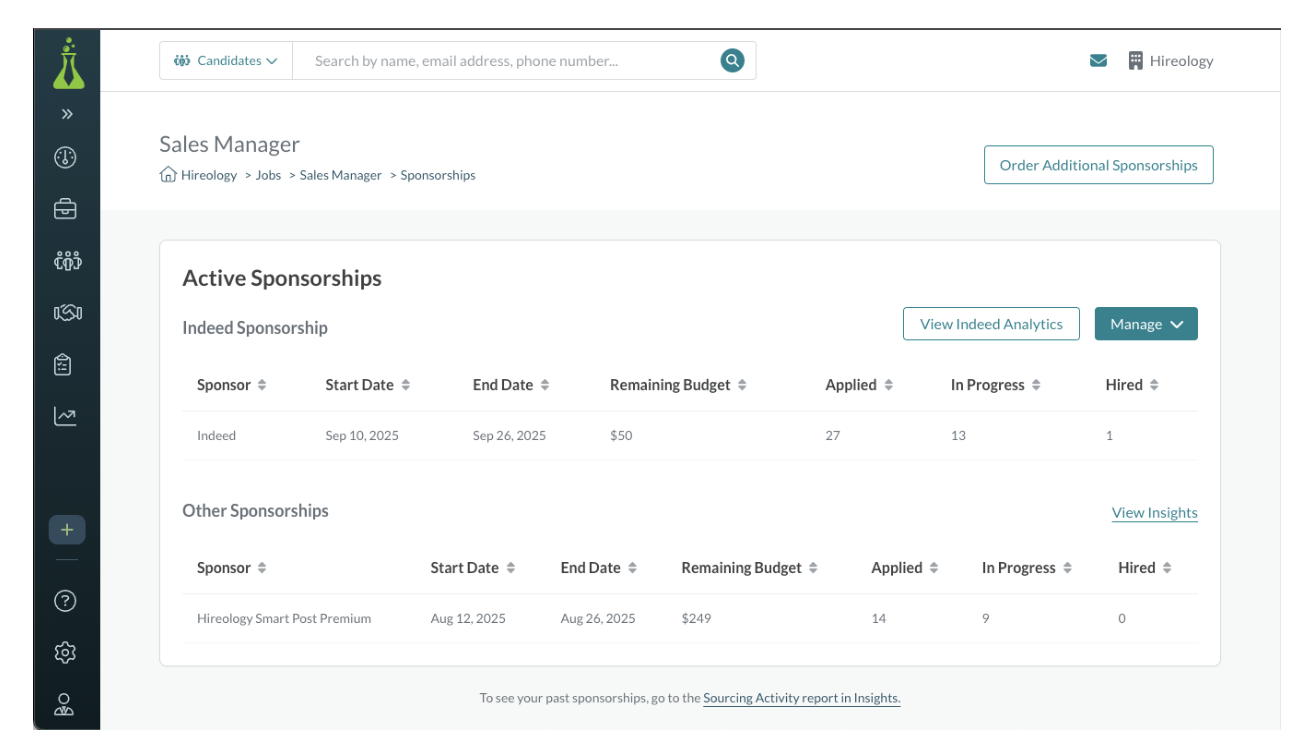Open the mail envelope icon
This screenshot has width=1308, height=754.
(x=1098, y=61)
